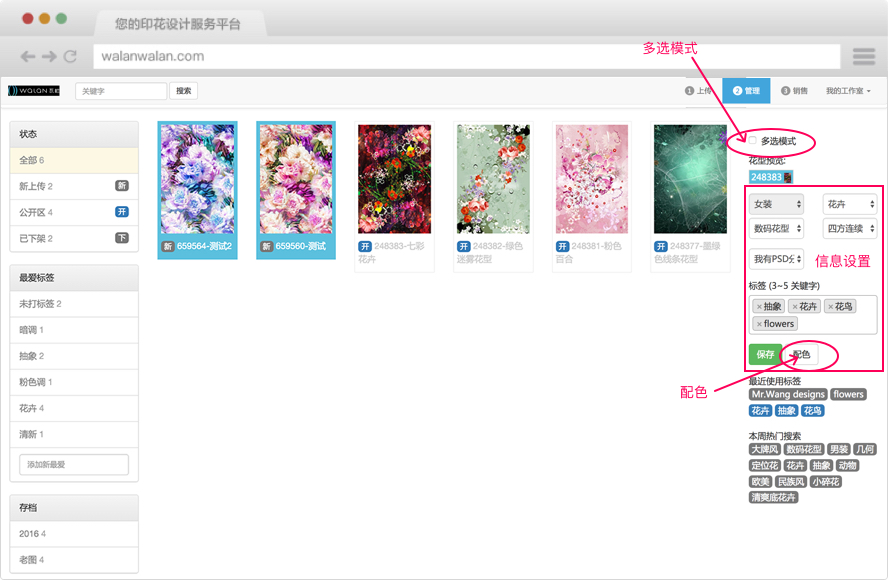
Task: Remove the flowers tag via its x
Action: [x=759, y=324]
